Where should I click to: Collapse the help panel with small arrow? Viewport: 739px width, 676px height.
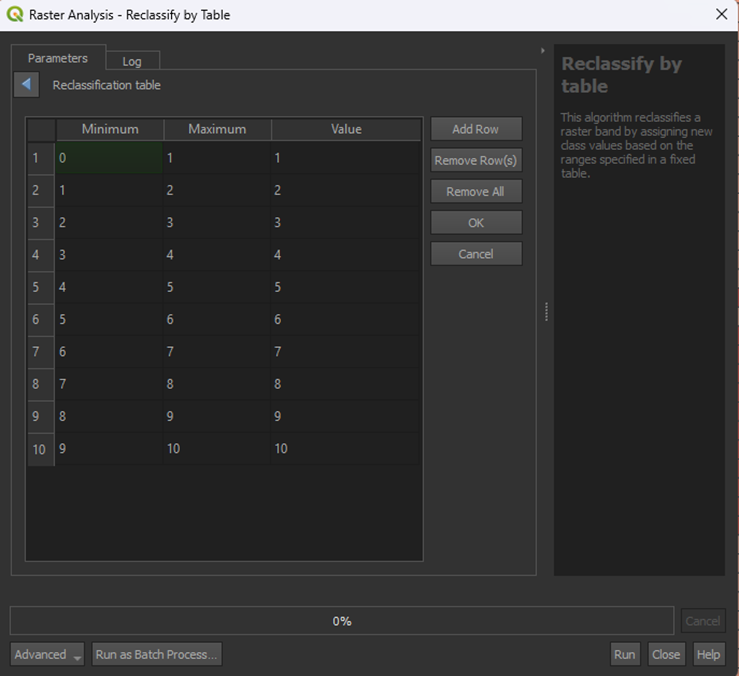point(542,51)
